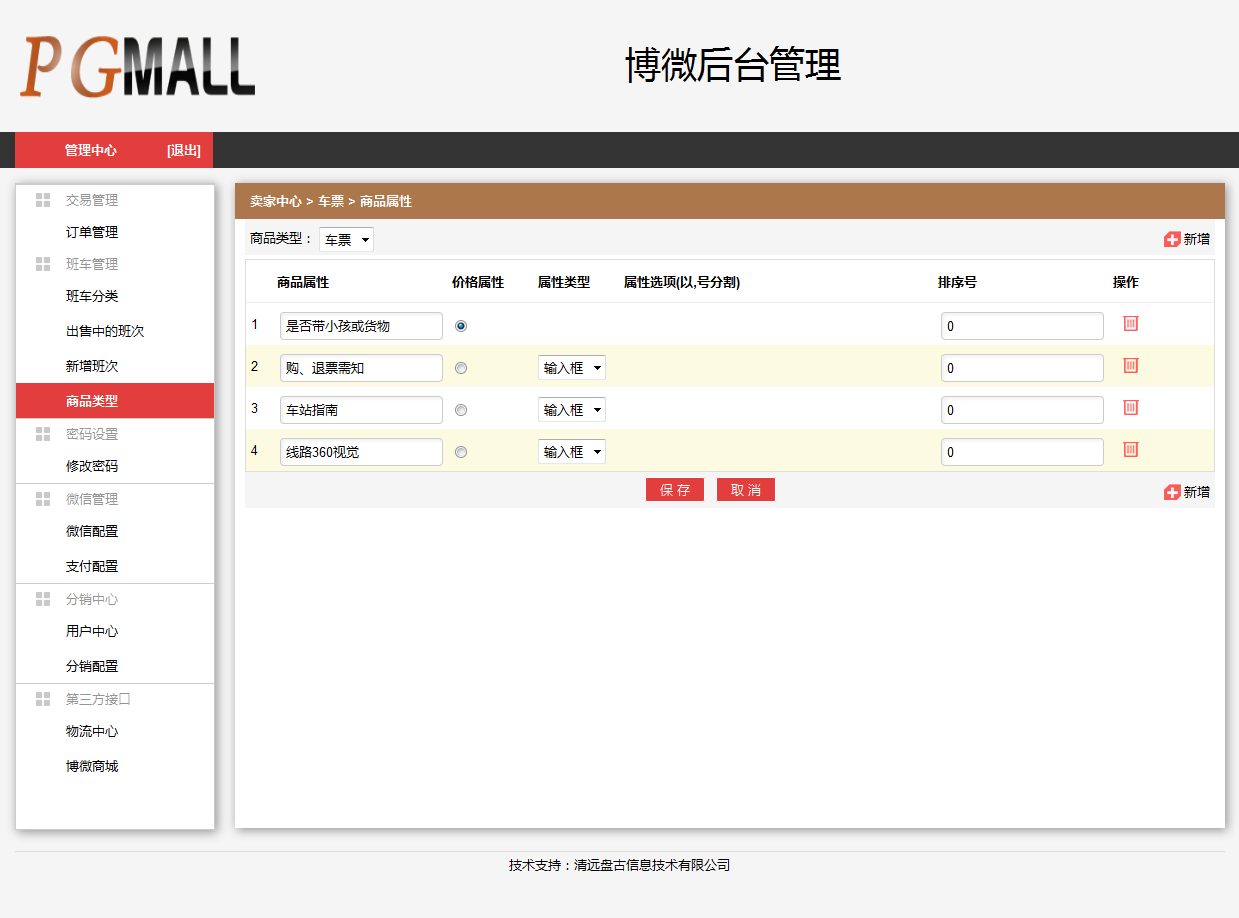Click the 退出 logout link

tap(183, 149)
